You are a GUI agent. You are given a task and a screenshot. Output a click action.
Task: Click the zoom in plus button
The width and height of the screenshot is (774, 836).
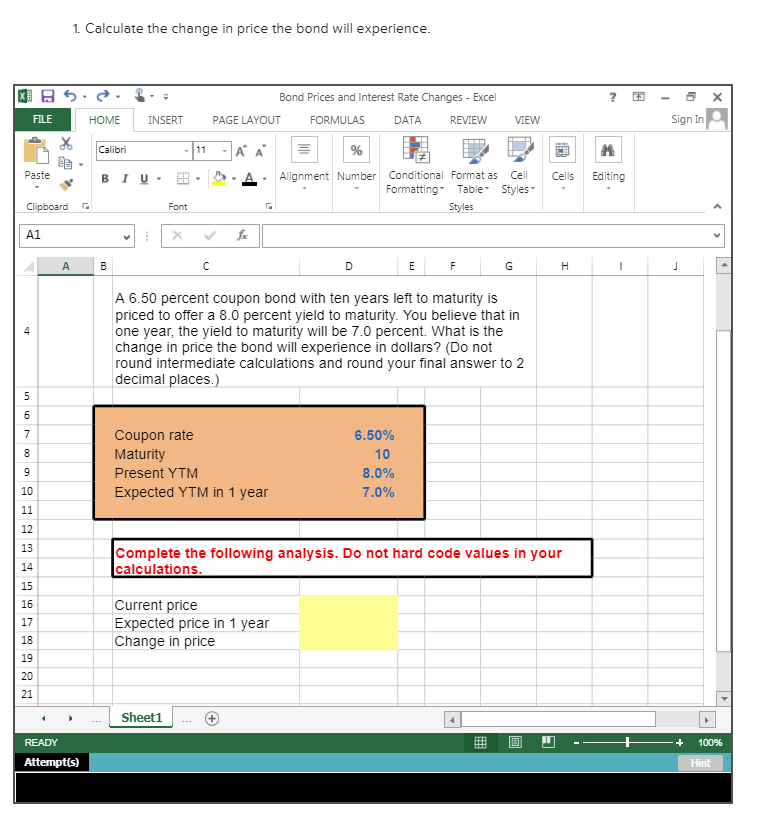[679, 743]
